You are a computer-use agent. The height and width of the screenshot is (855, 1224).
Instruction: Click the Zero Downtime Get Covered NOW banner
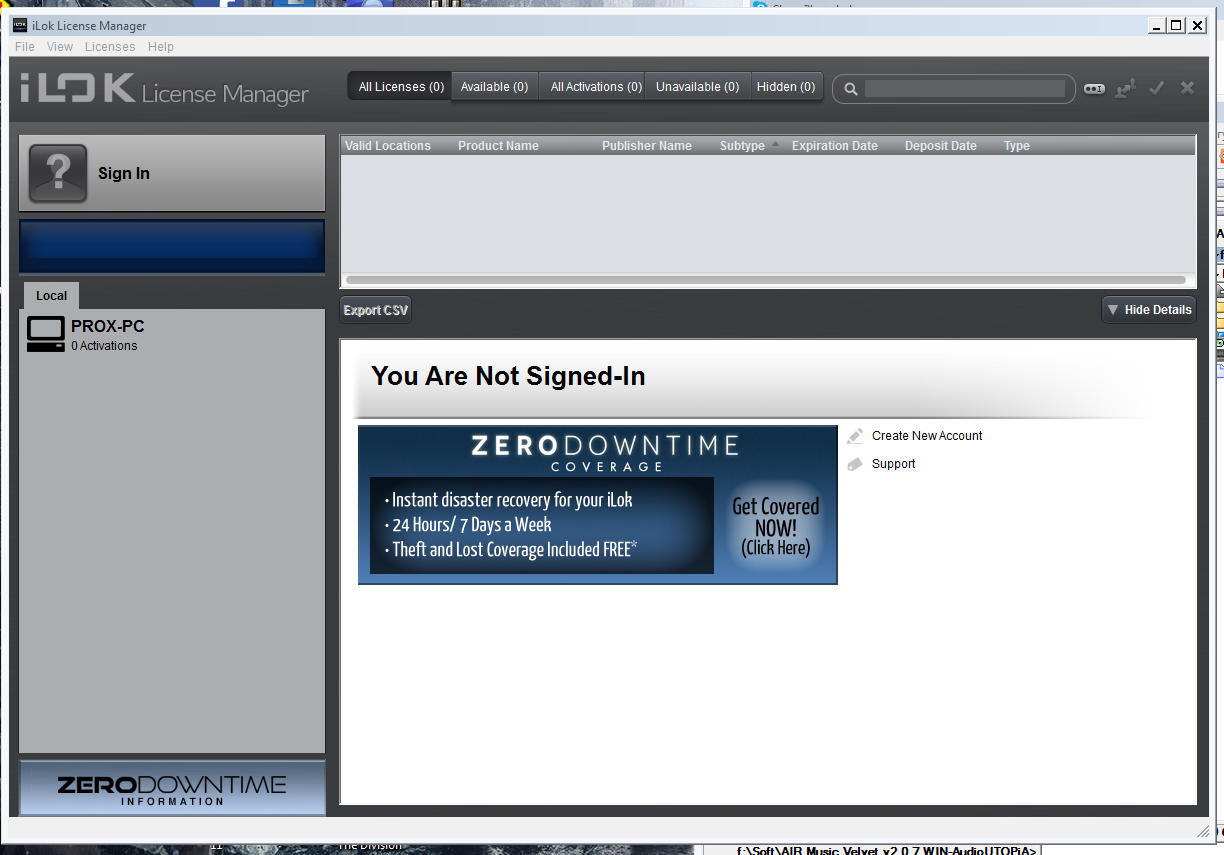coord(597,505)
